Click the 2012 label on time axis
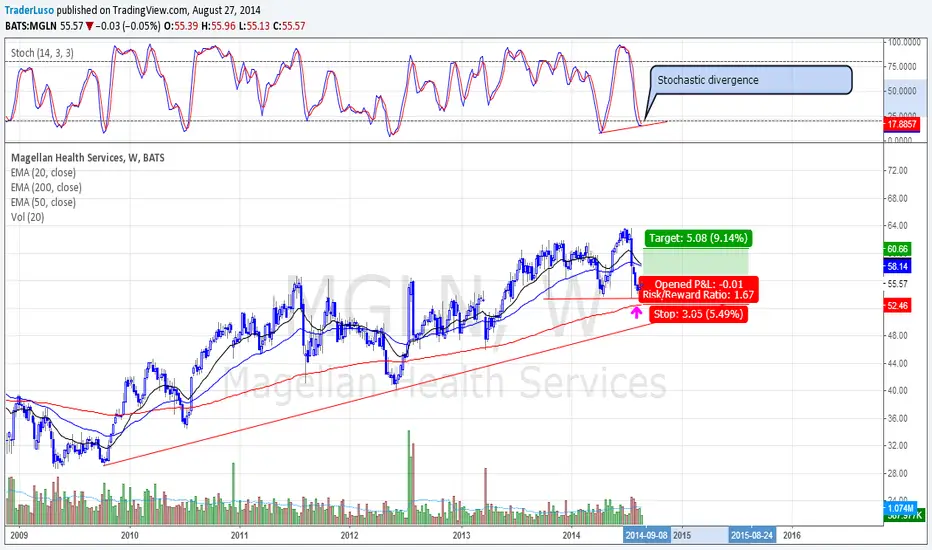This screenshot has height=550, width=932. click(x=350, y=535)
